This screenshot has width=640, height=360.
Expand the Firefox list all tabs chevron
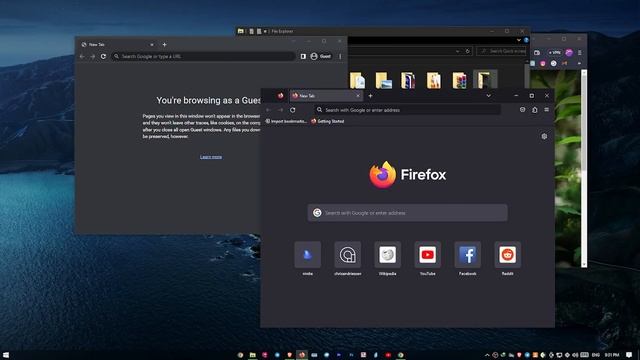pyautogui.click(x=489, y=96)
